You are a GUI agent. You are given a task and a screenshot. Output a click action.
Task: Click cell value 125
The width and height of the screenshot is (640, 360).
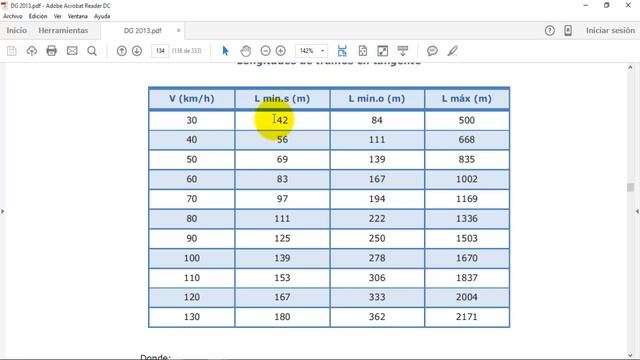click(282, 238)
